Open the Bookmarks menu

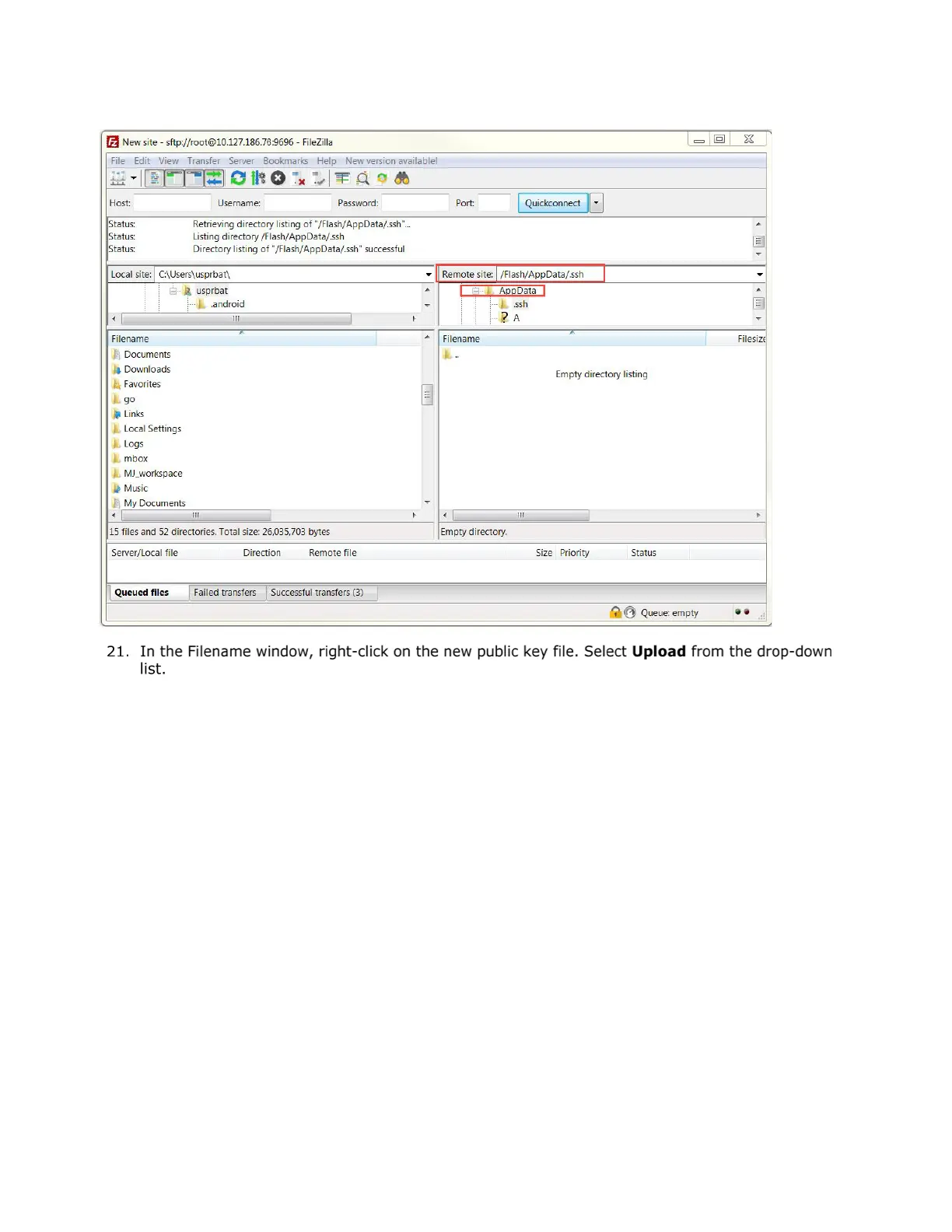pyautogui.click(x=285, y=161)
